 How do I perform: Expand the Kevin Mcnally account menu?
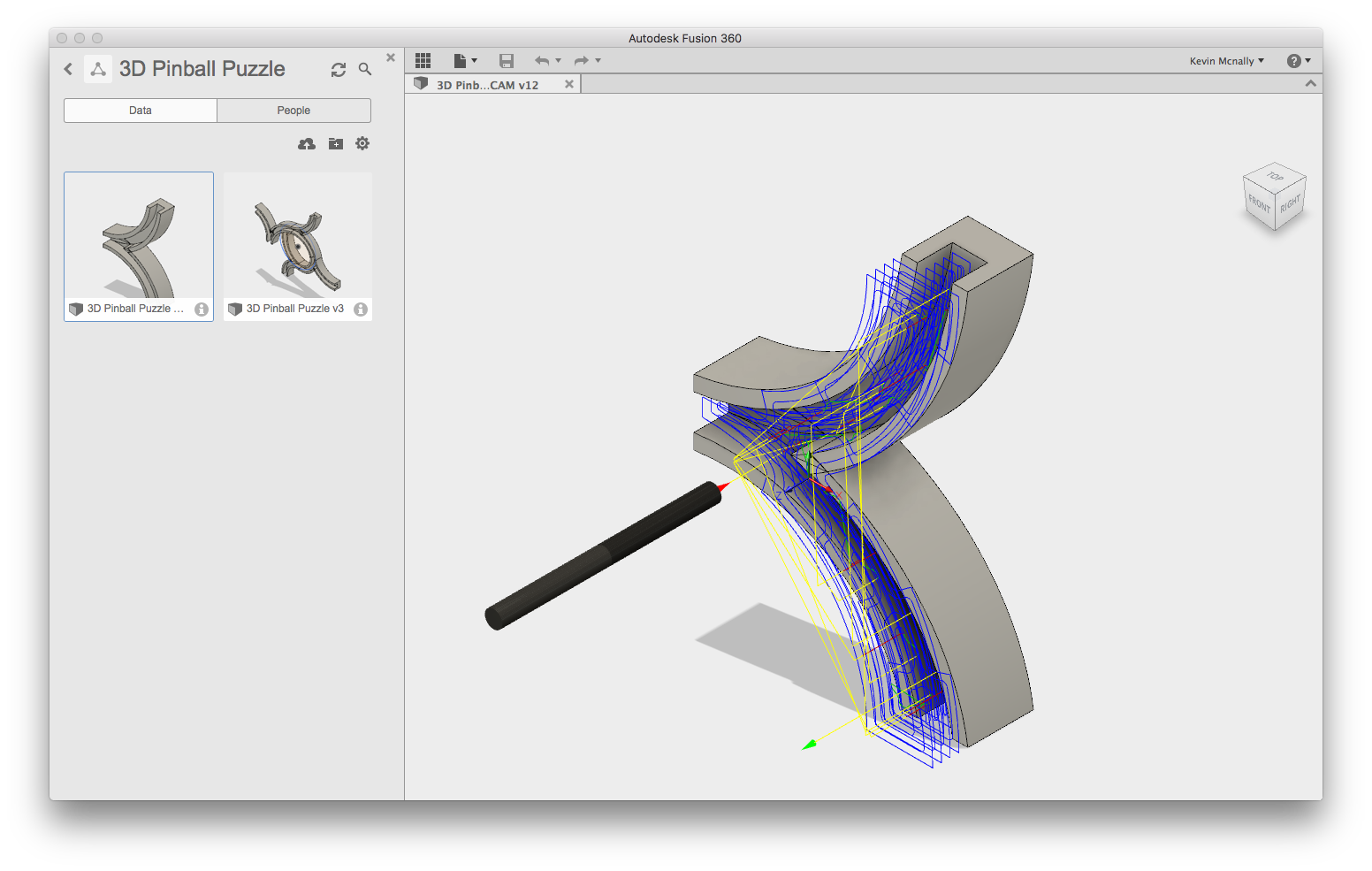(x=1226, y=61)
